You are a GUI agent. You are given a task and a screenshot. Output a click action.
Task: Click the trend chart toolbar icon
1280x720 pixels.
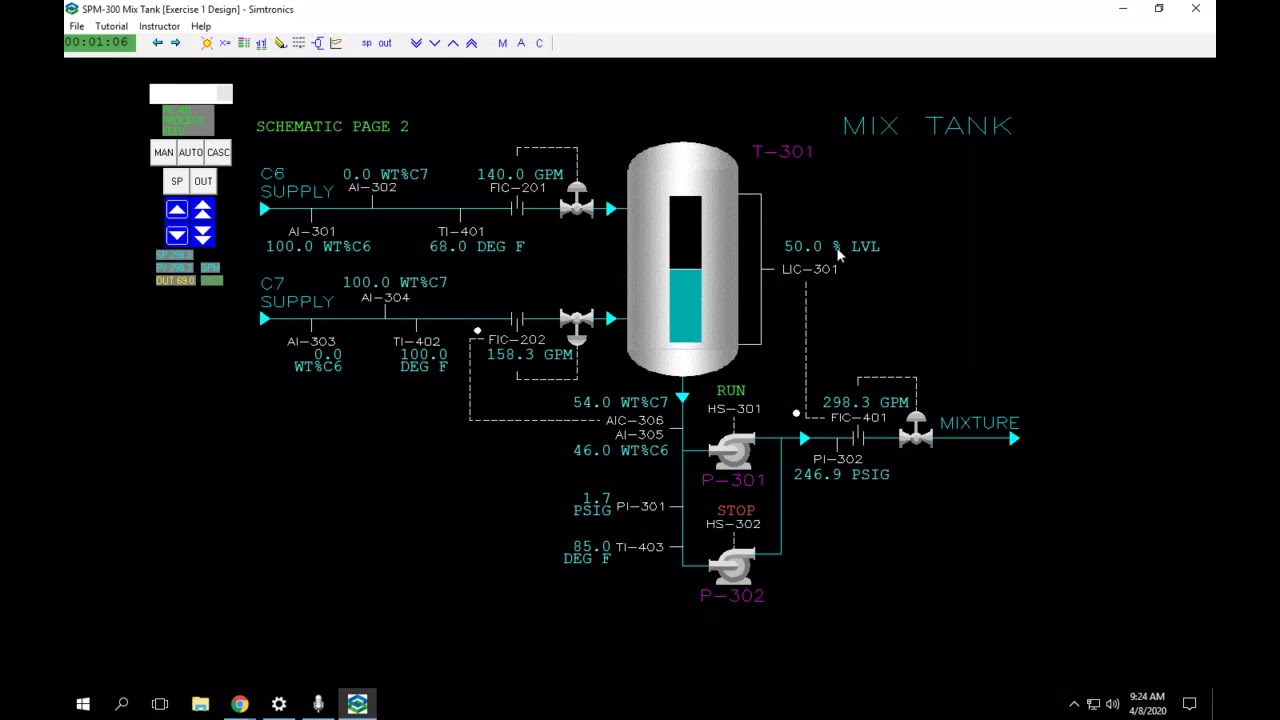335,43
